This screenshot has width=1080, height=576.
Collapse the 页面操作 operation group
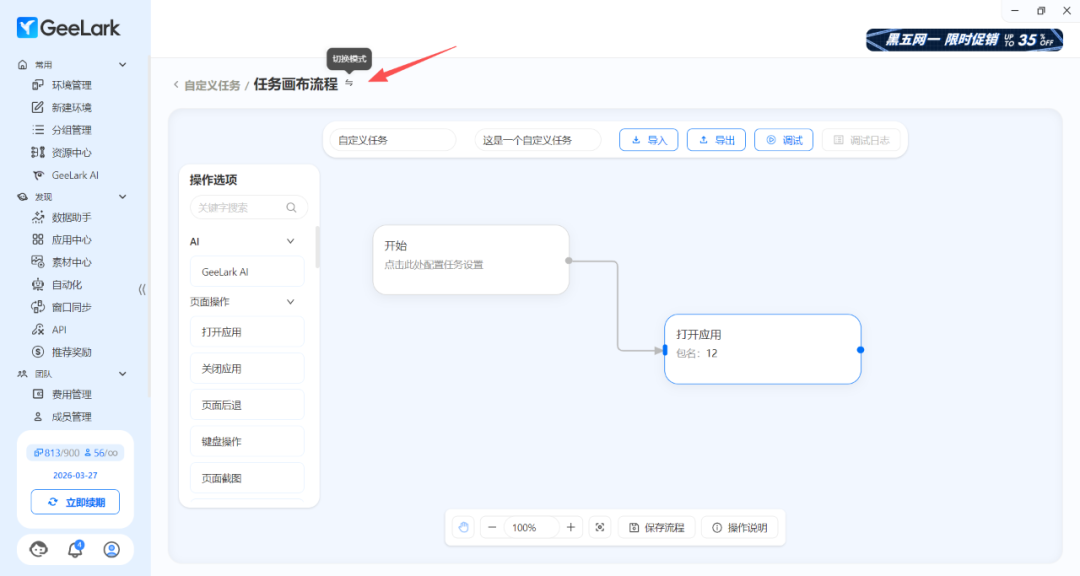coord(291,302)
